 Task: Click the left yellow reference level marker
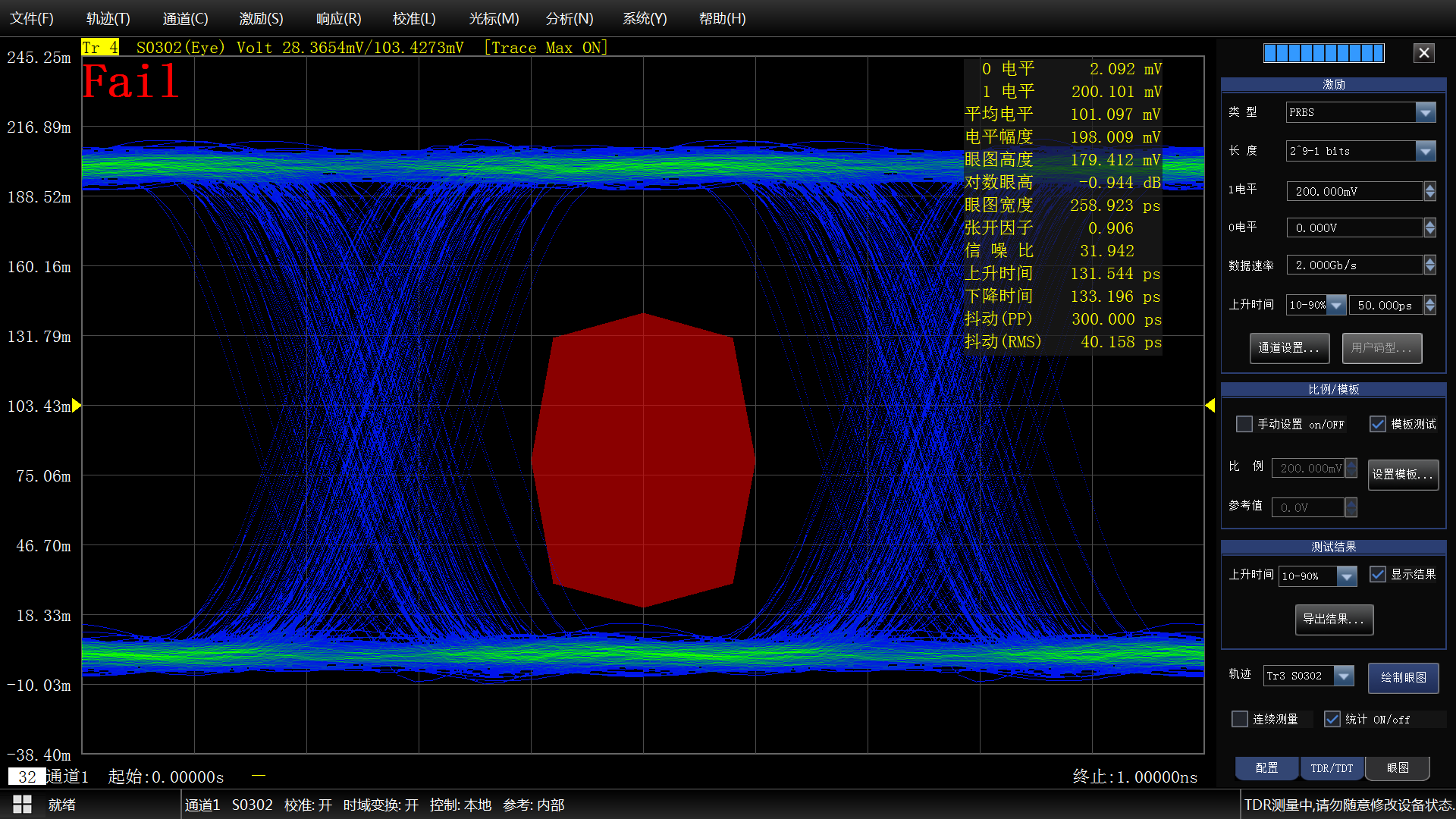(76, 406)
